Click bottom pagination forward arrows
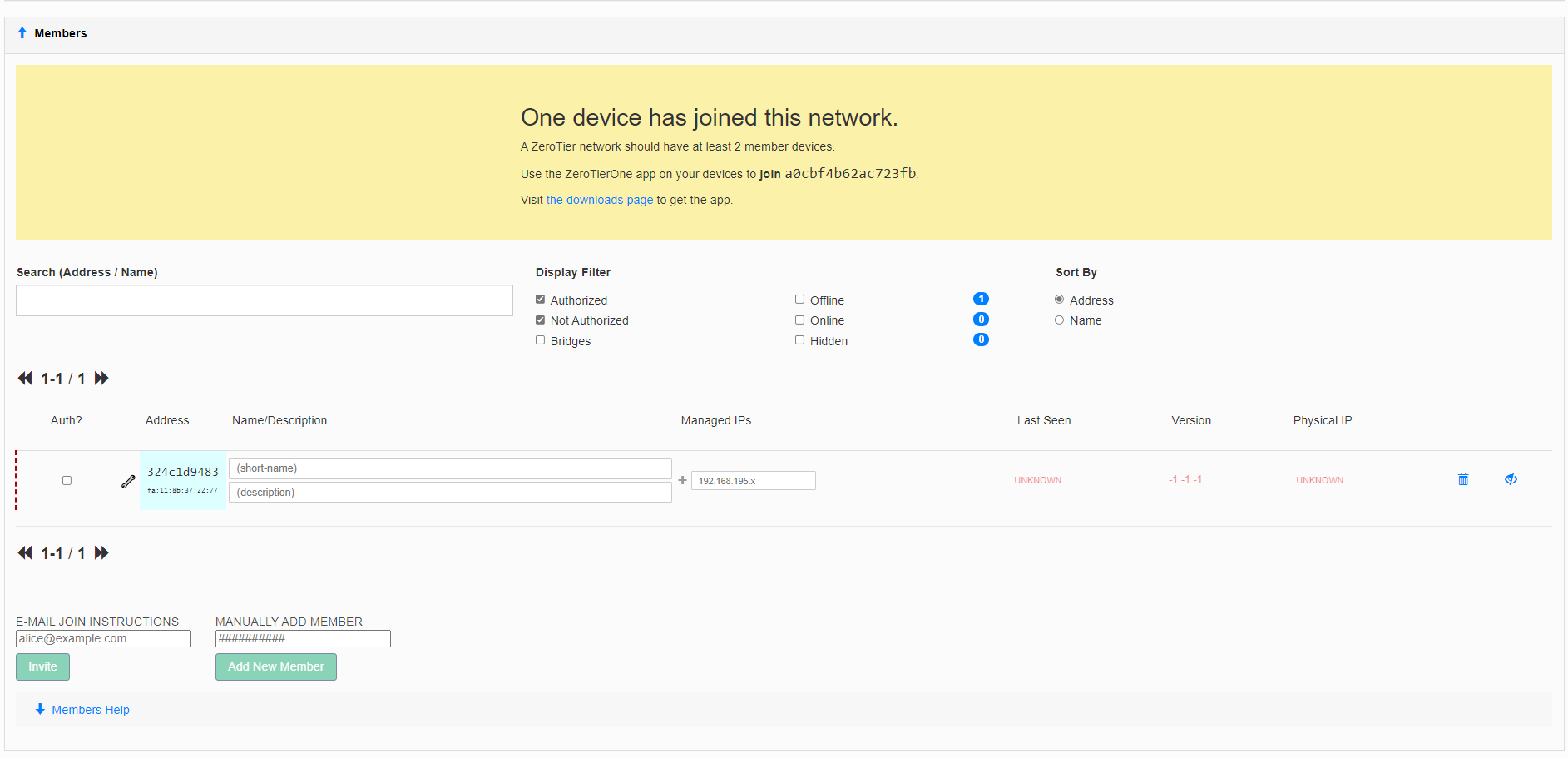Image resolution: width=1568 pixels, height=758 pixels. pos(101,553)
